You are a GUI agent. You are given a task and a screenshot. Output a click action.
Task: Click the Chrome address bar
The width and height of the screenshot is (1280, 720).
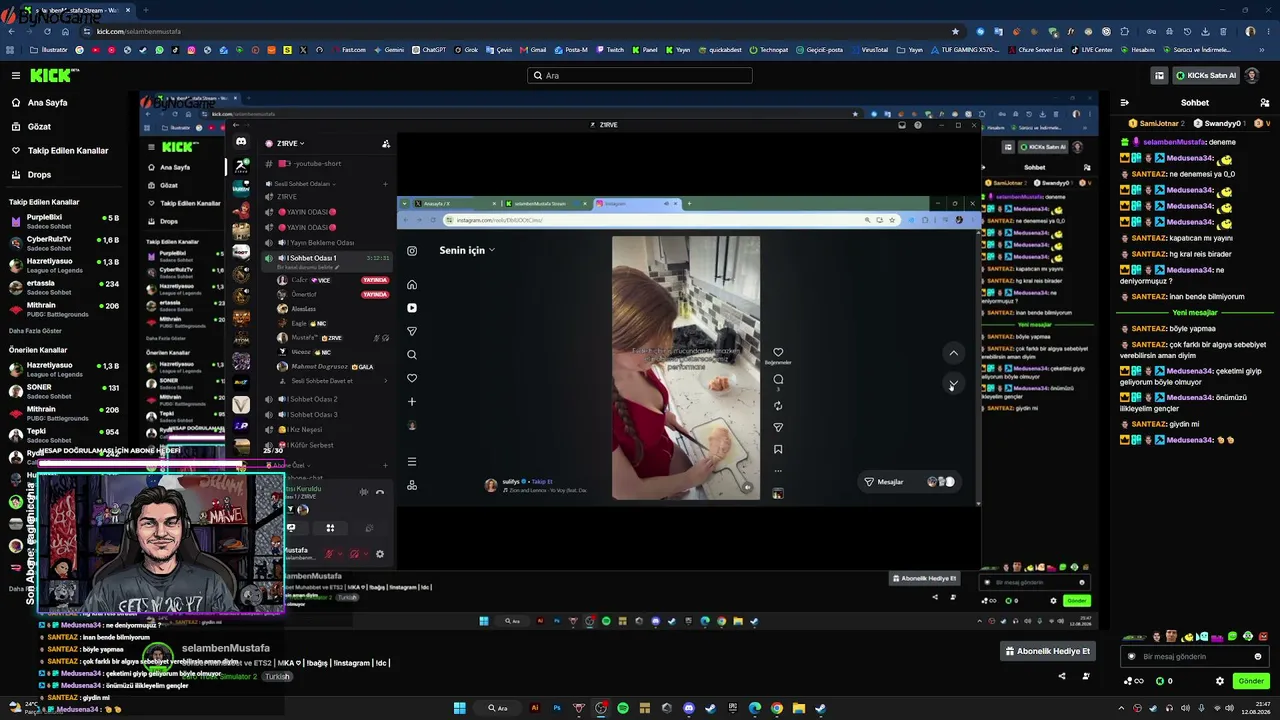point(520,31)
